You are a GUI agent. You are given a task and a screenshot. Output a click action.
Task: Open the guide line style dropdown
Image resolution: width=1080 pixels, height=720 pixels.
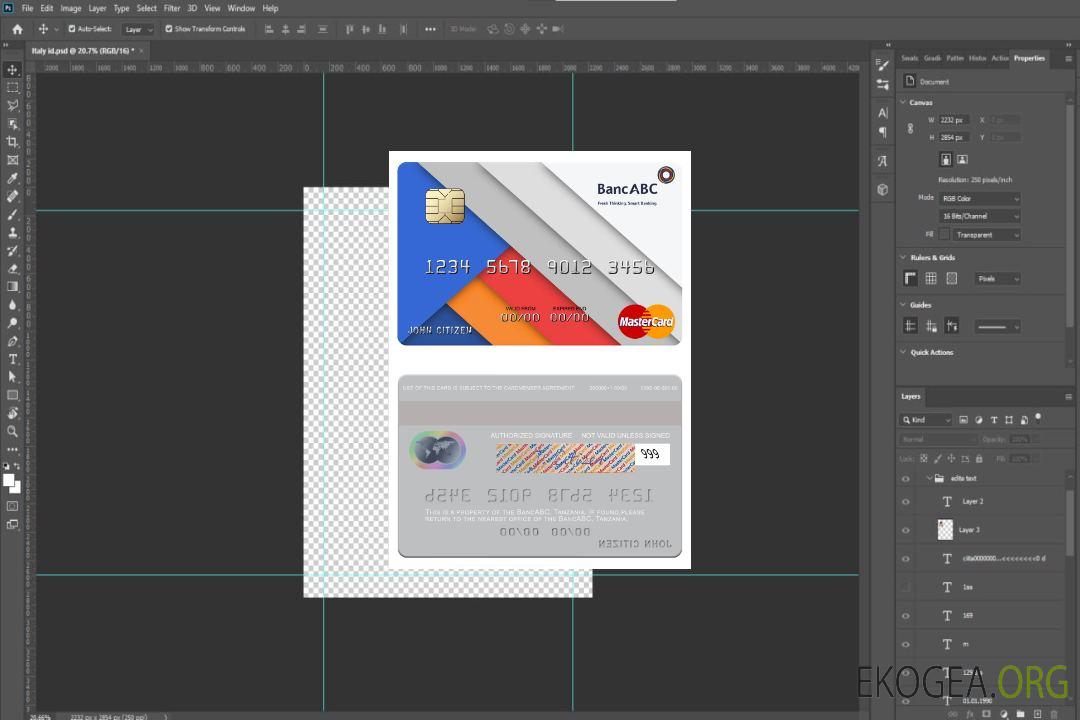tap(997, 327)
